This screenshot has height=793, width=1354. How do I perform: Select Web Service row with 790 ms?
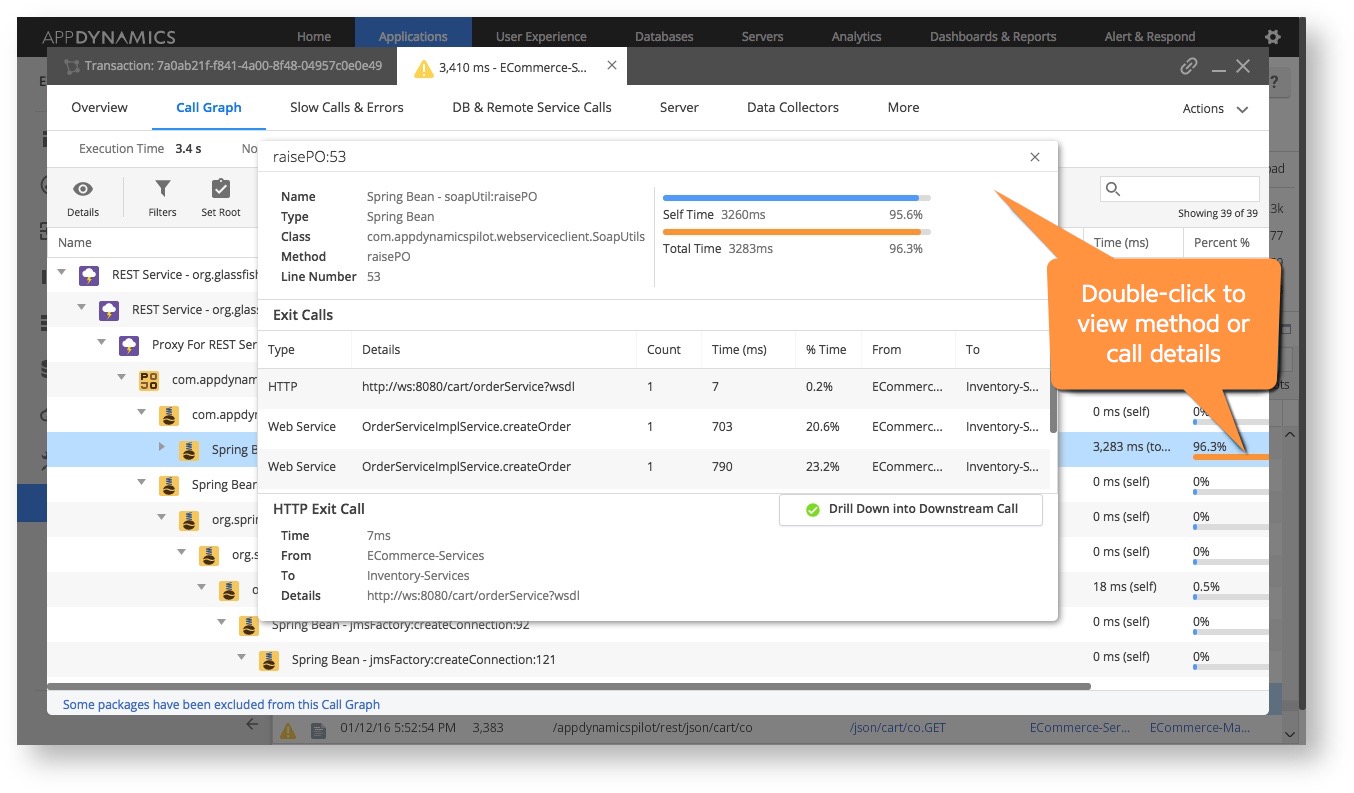(x=653, y=467)
